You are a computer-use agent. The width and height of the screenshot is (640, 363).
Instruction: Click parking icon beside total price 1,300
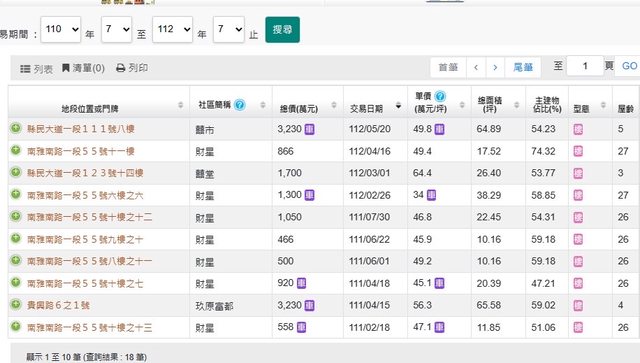(x=309, y=195)
